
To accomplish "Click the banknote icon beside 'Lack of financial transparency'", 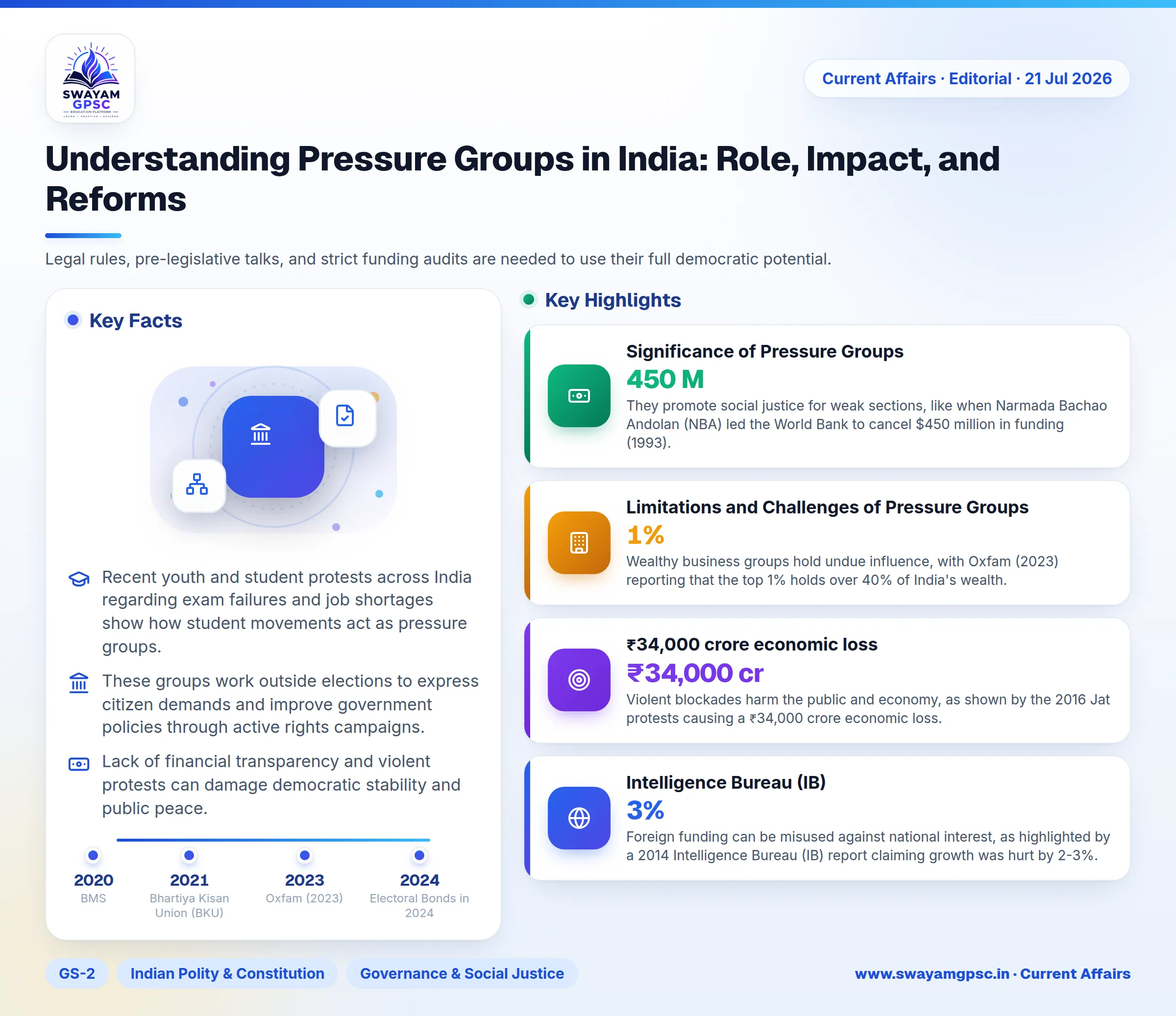I will pos(79,764).
